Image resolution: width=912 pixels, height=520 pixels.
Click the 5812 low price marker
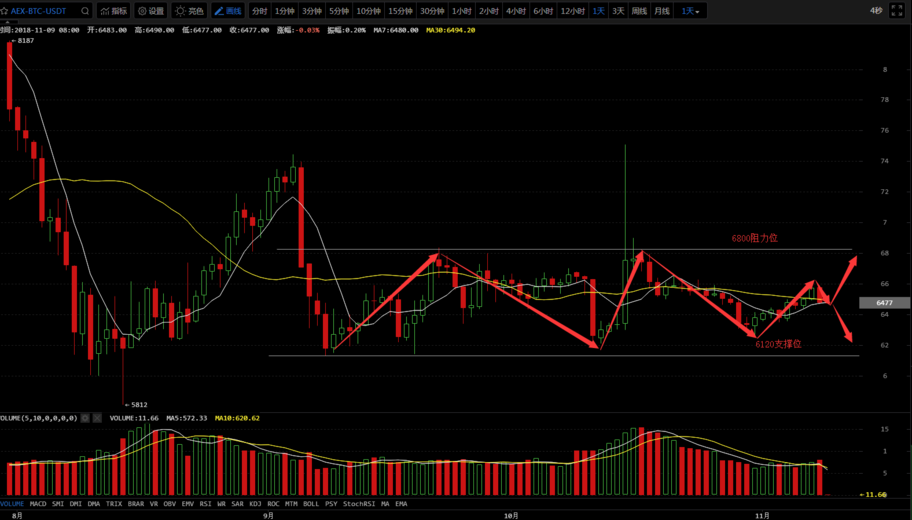click(x=136, y=404)
